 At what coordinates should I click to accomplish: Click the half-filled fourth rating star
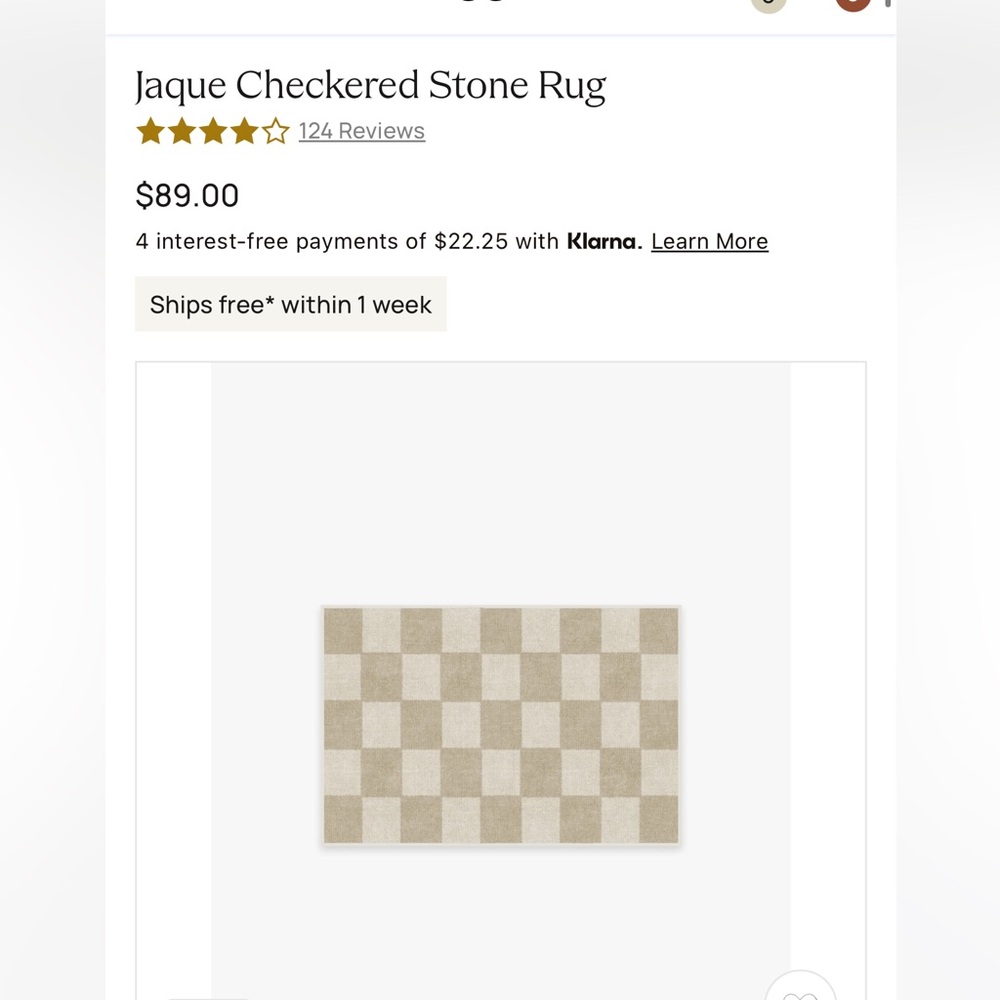[247, 131]
